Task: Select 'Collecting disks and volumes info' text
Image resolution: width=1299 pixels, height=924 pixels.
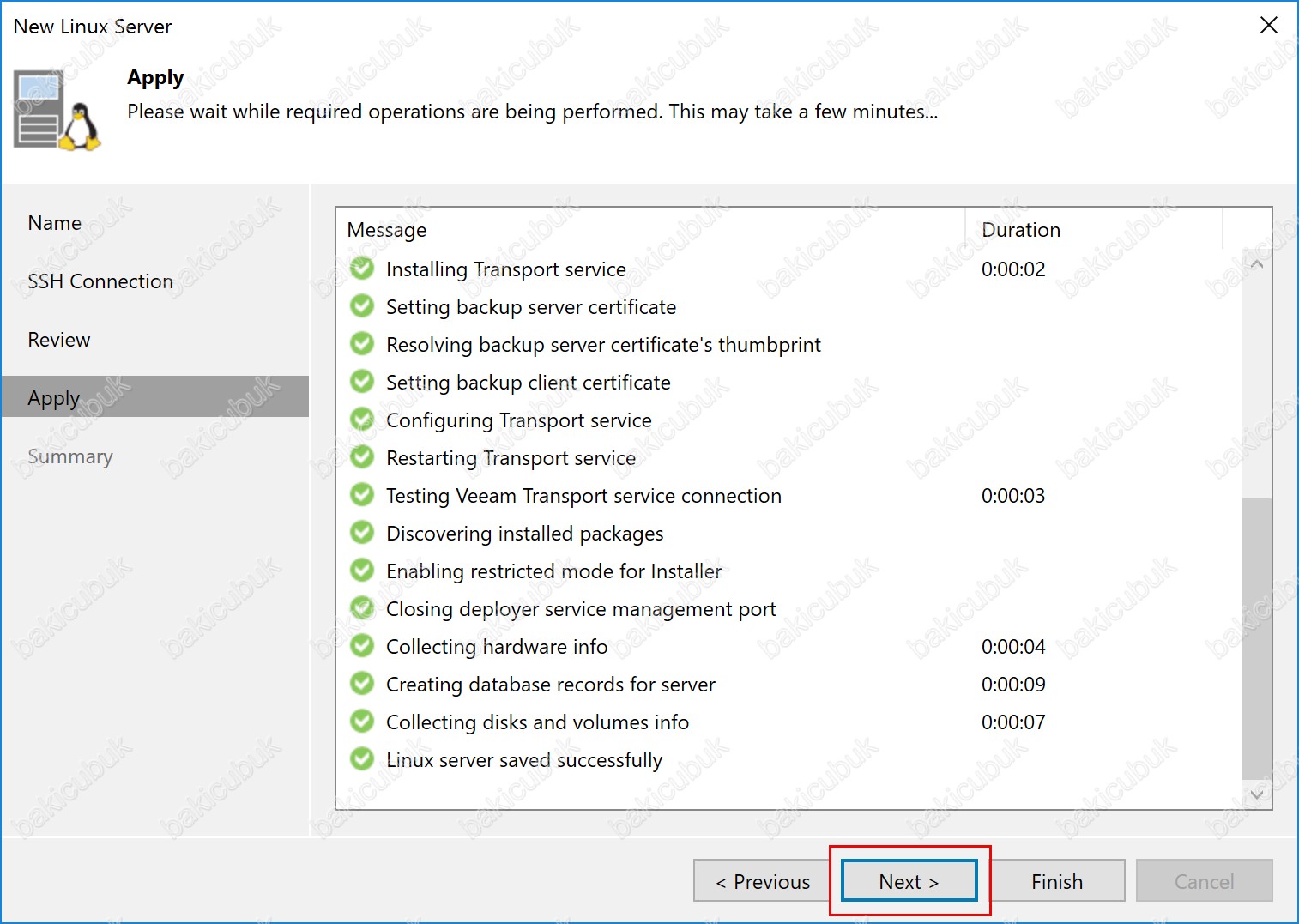Action: (x=538, y=722)
